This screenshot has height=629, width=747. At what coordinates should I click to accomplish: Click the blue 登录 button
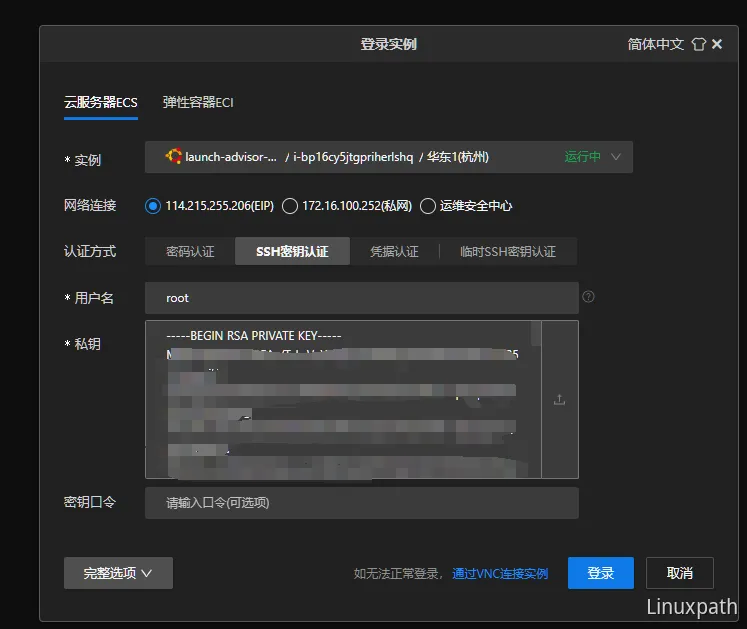[x=601, y=573]
